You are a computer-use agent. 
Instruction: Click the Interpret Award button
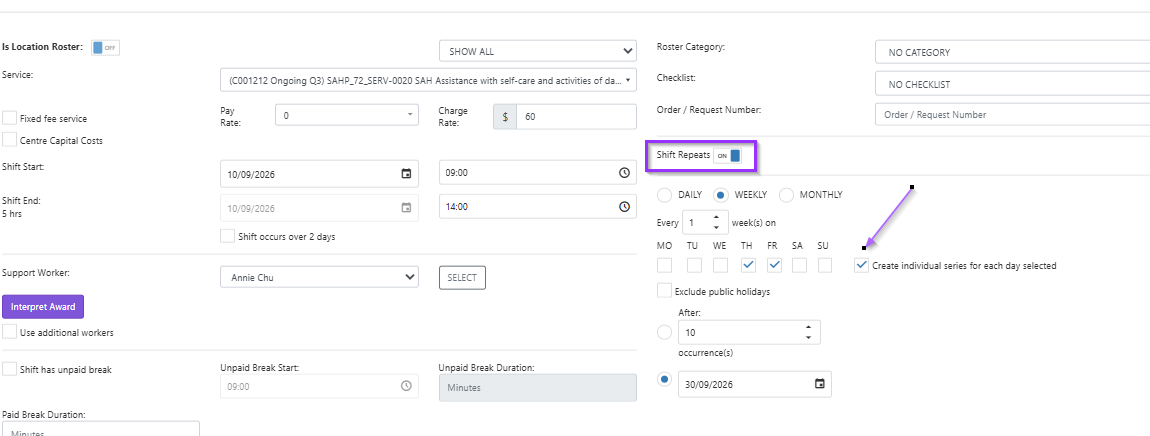pos(43,307)
